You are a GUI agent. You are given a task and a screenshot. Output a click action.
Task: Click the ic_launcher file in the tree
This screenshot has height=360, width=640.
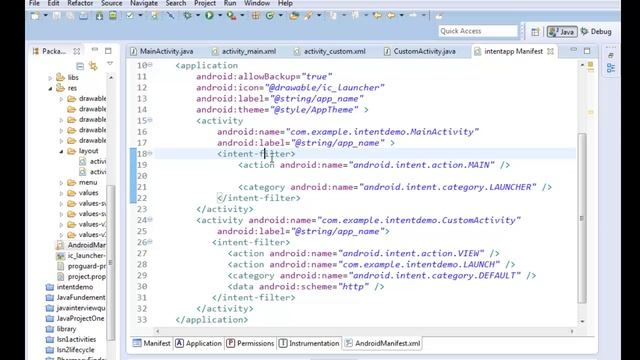pos(81,256)
